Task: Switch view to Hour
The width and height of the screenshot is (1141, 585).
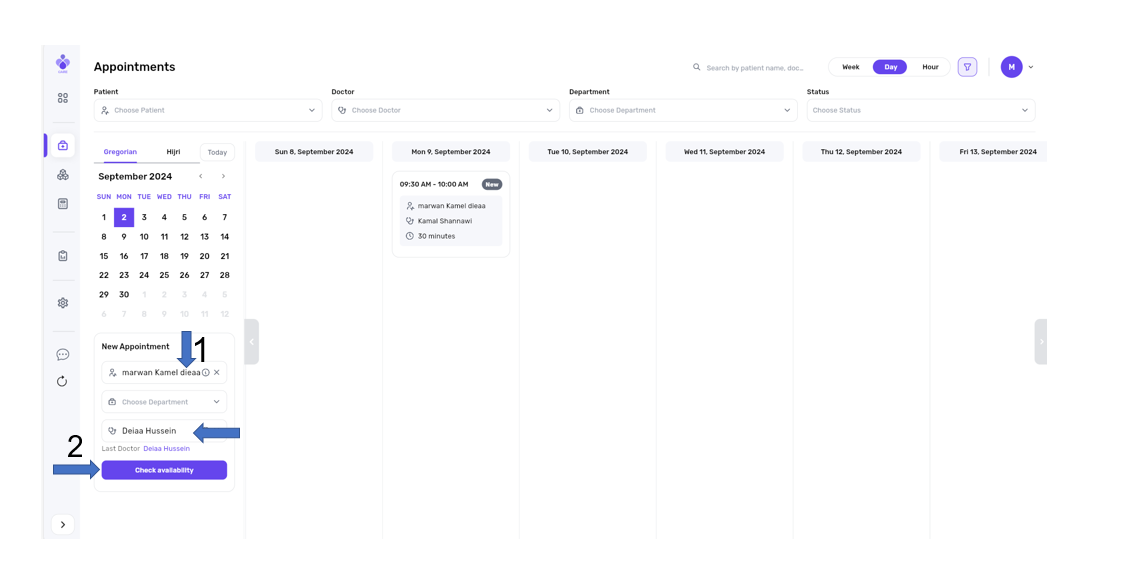Action: pos(930,67)
